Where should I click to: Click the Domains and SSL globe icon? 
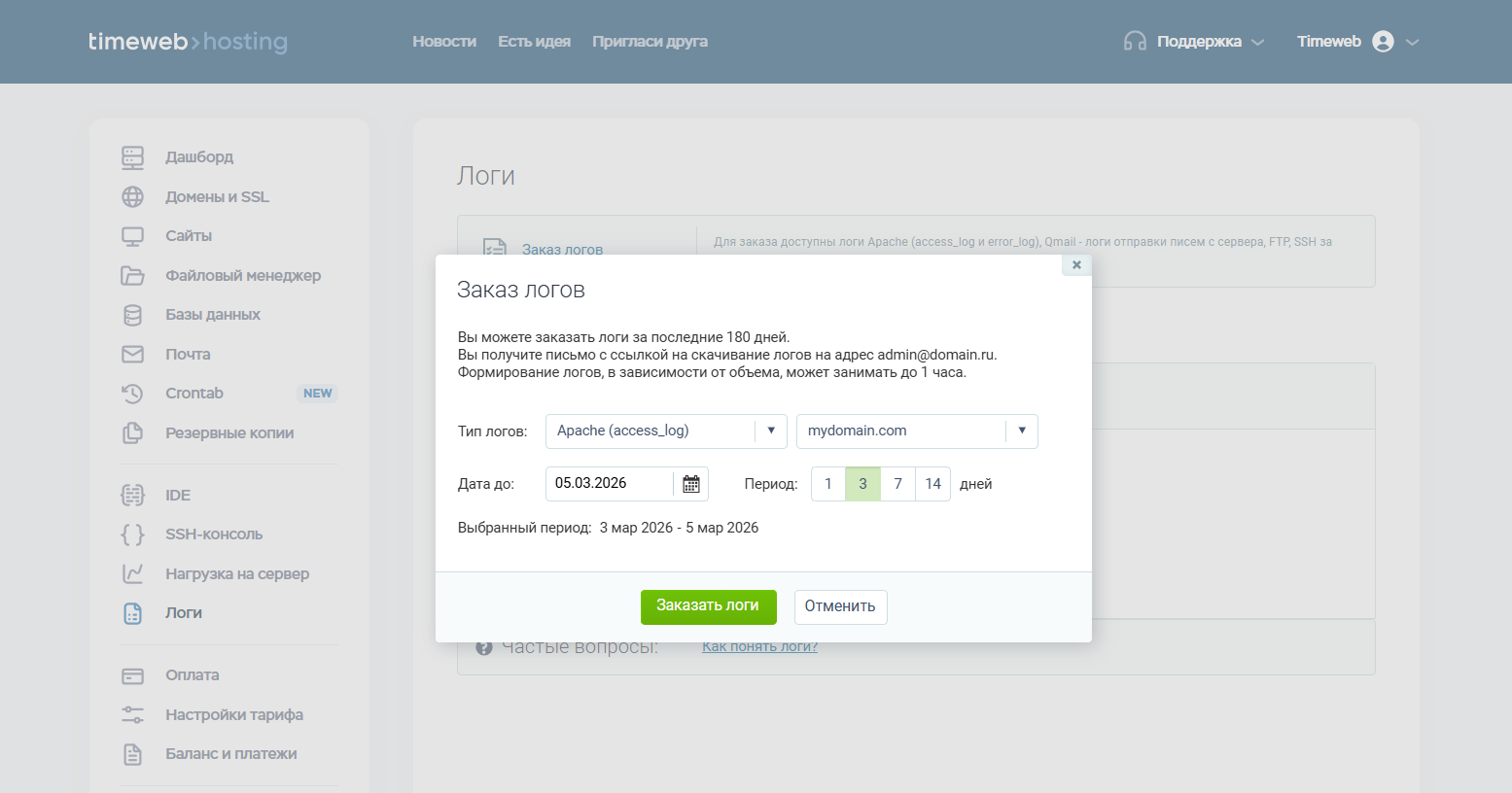coord(132,197)
